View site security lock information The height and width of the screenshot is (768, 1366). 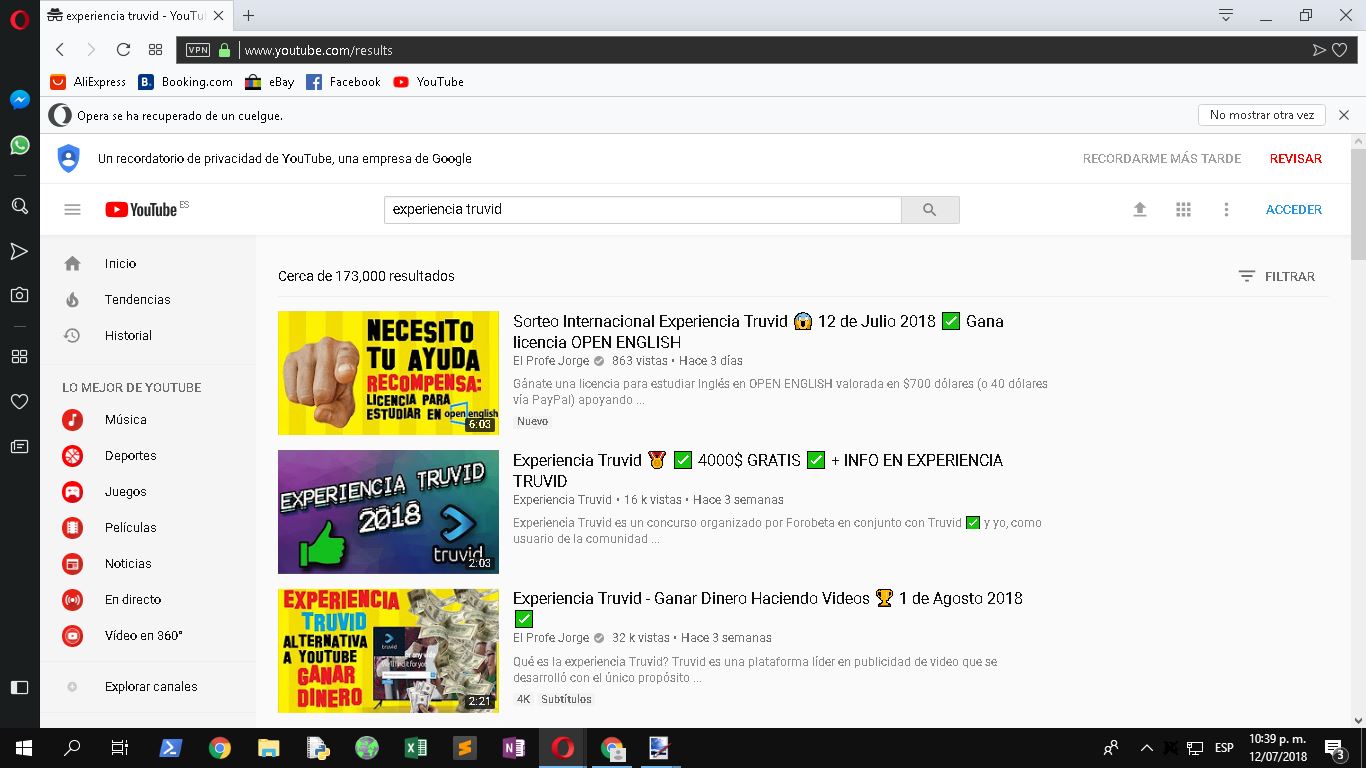(224, 50)
